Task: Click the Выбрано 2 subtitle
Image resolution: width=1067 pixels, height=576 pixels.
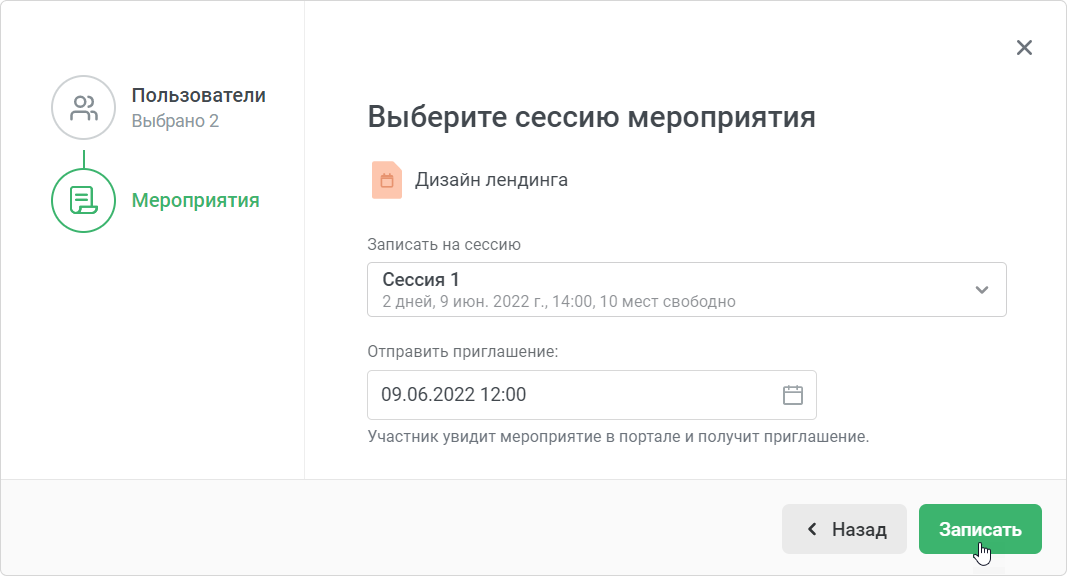Action: point(175,121)
